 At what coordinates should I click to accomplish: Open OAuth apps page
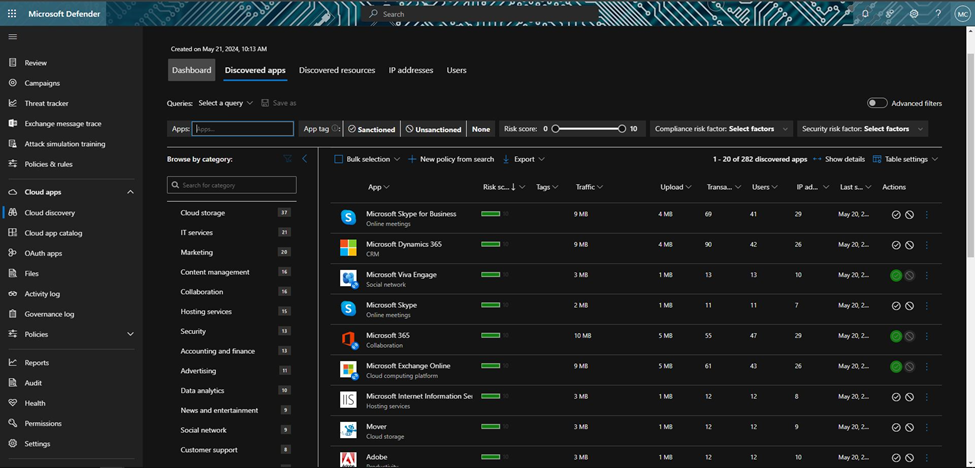point(43,253)
